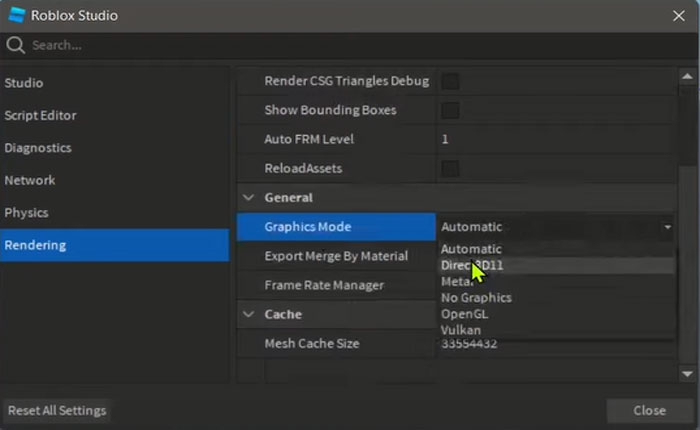Select the Graphics Mode property row
This screenshot has height=430, width=700.
pos(336,227)
